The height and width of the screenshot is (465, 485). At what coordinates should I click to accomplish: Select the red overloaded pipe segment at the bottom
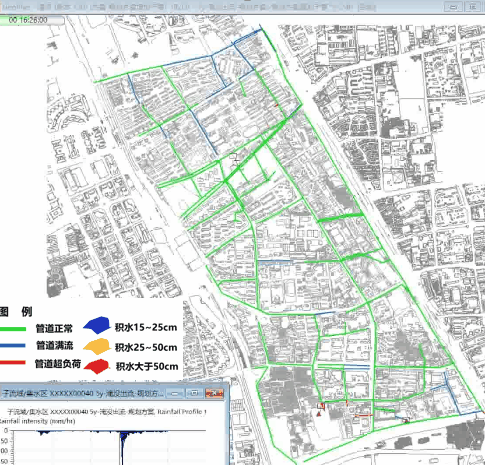pyautogui.click(x=363, y=415)
